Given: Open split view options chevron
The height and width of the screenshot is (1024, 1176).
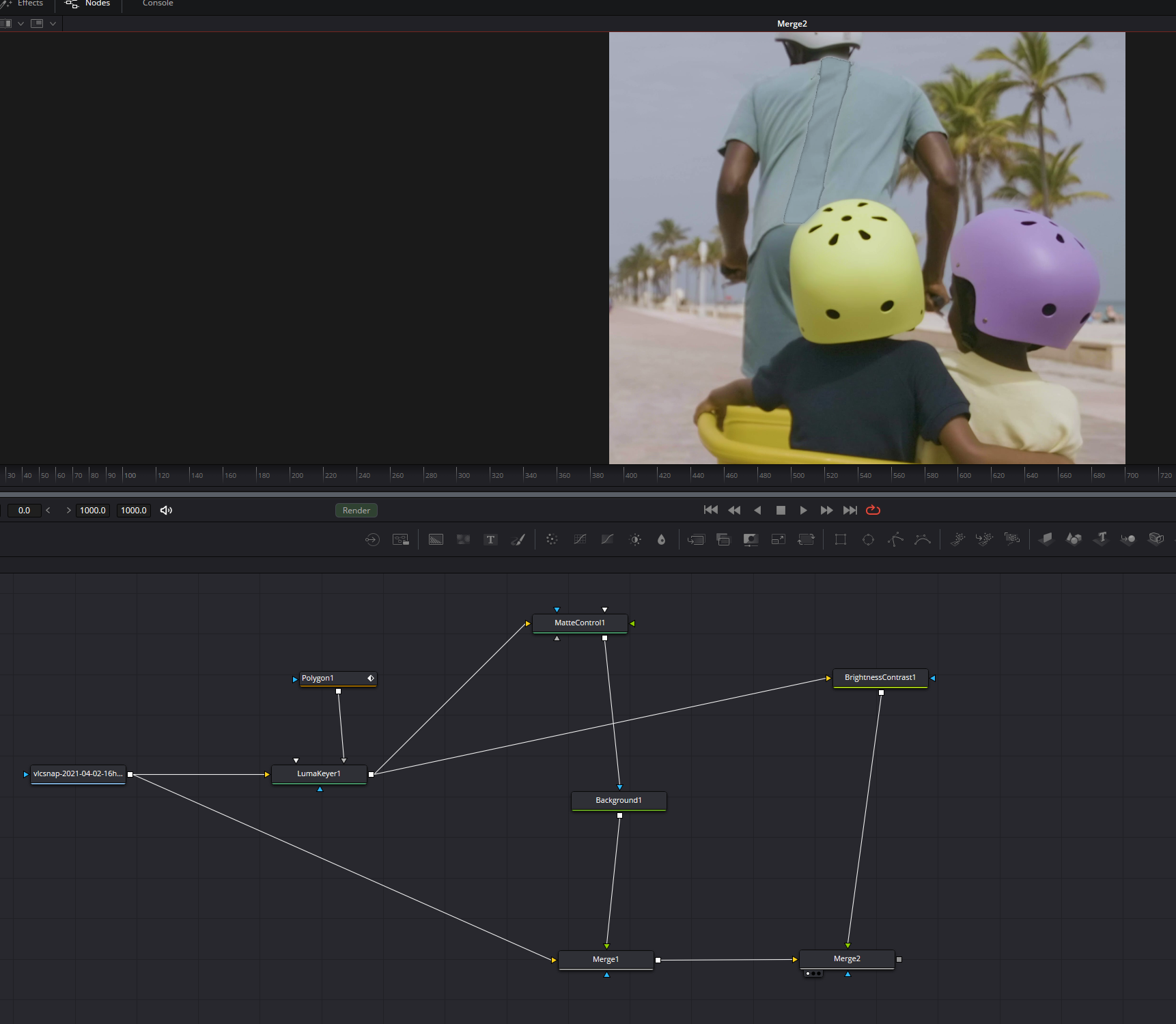Looking at the screenshot, I should 21,23.
